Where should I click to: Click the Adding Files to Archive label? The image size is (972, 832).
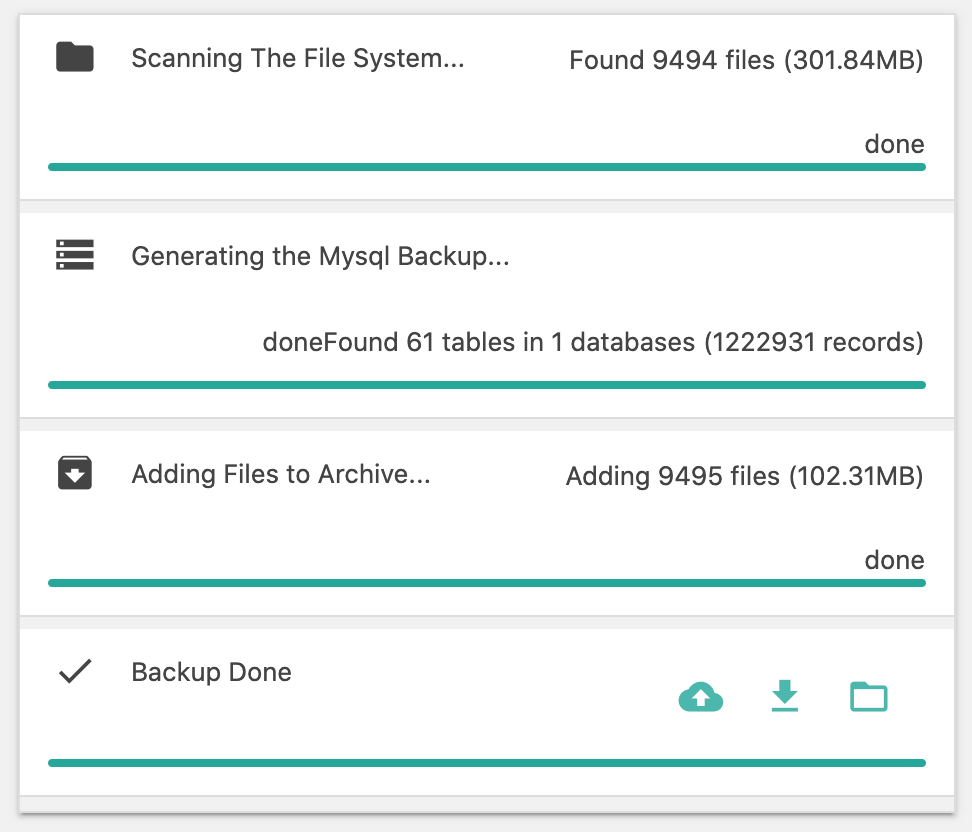(281, 474)
